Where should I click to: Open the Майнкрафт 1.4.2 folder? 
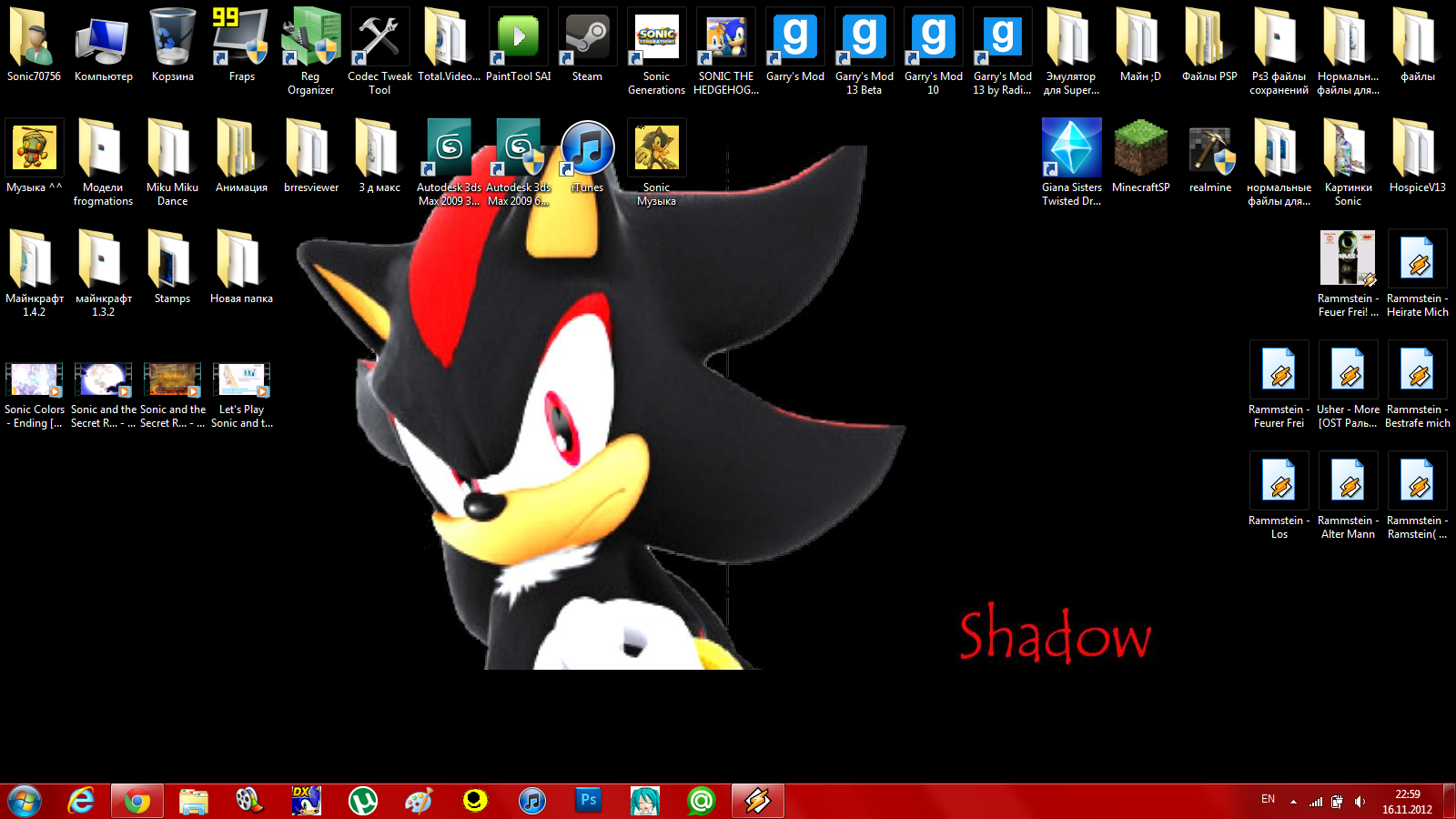point(34,273)
